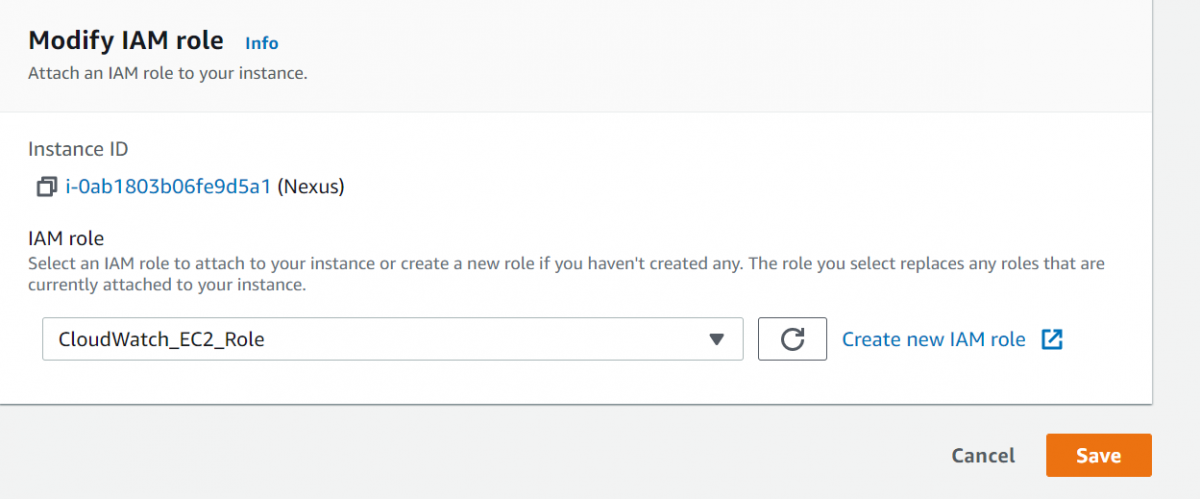Open the Info link beside Modify IAM role
This screenshot has width=1200, height=499.
click(x=262, y=43)
